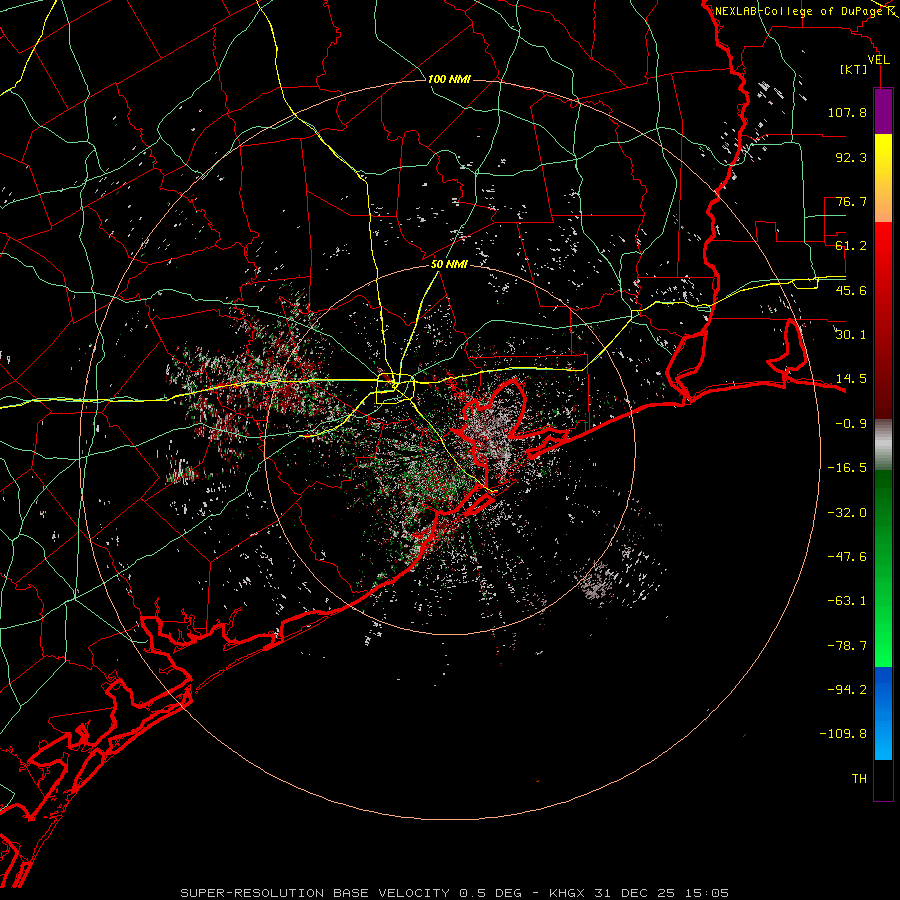
Task: Click the "VEL" legend title
Action: point(879,60)
